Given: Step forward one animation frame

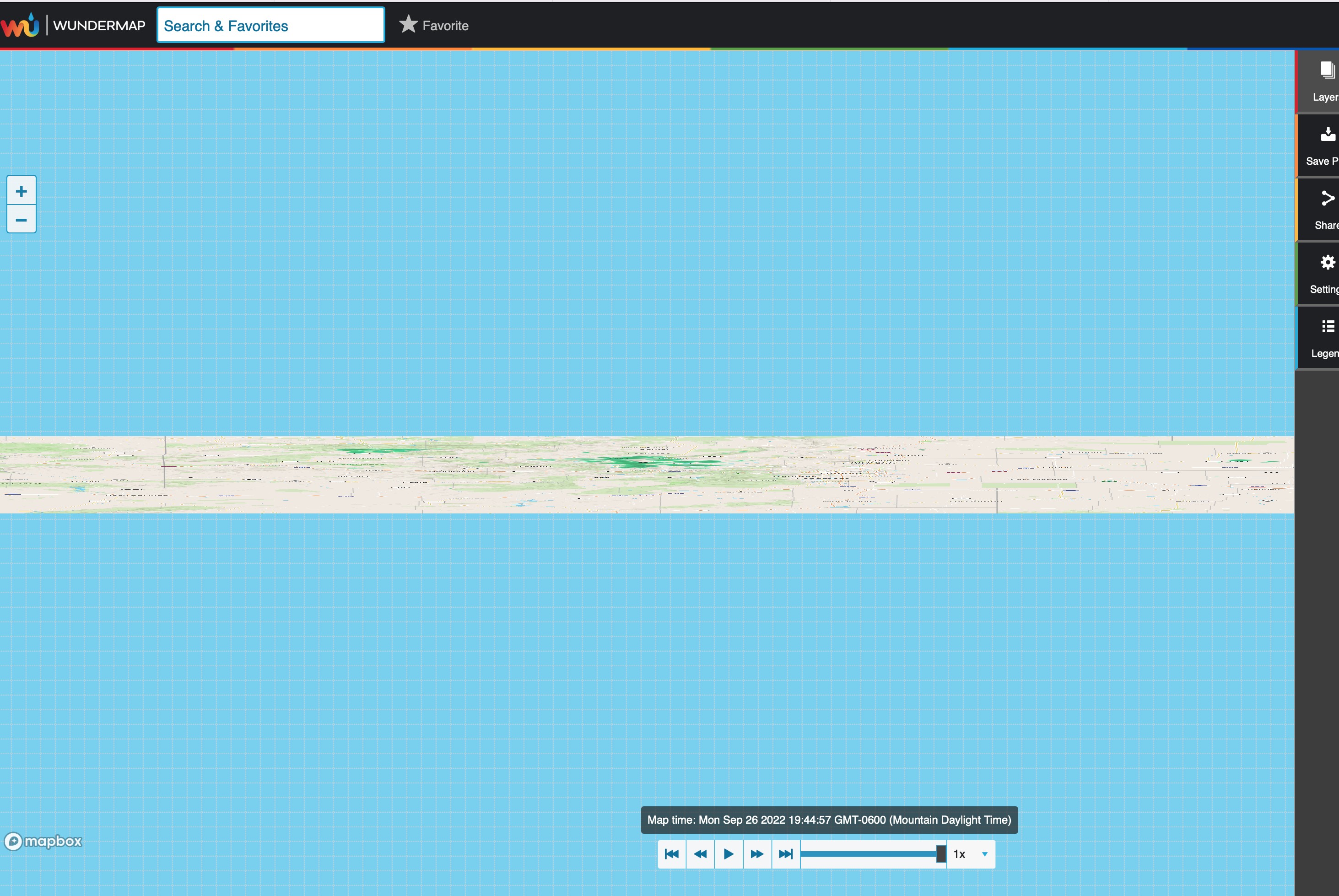Looking at the screenshot, I should 757,854.
